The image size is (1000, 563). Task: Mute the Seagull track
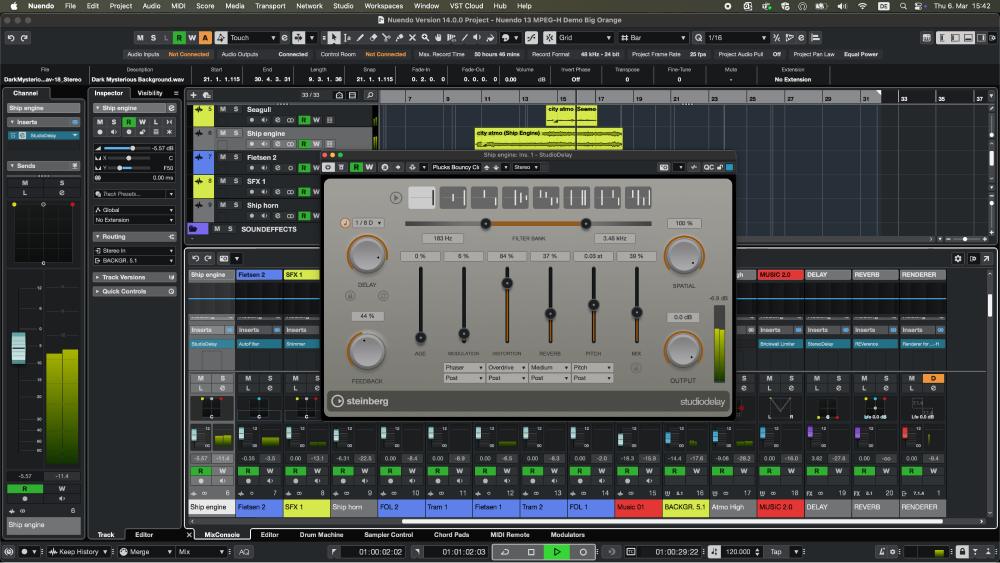(x=223, y=109)
